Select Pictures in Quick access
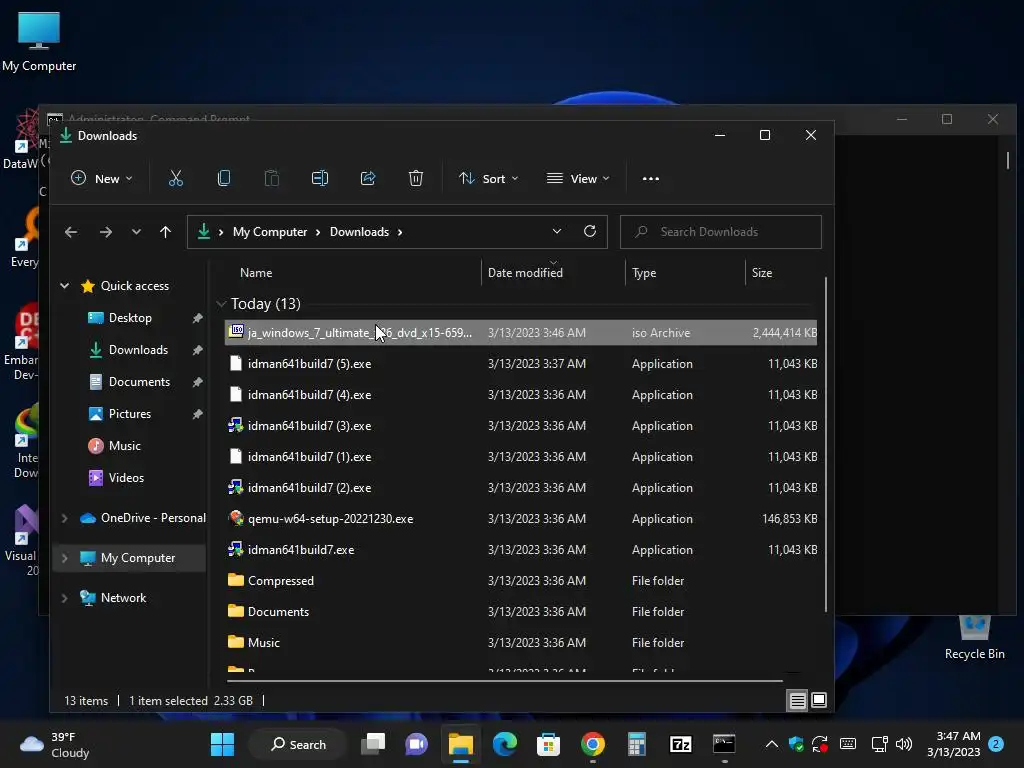The image size is (1024, 768). click(129, 414)
